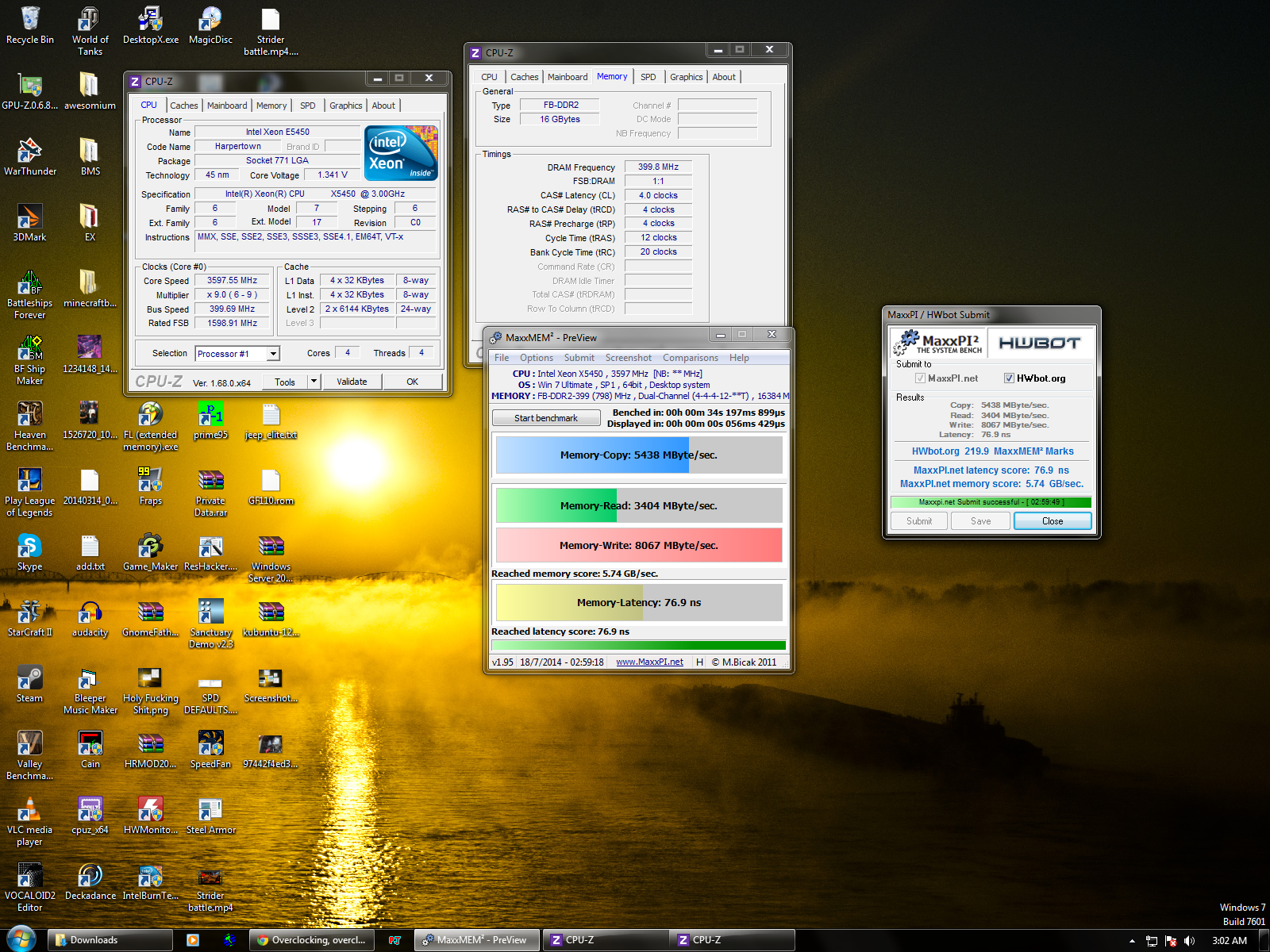Click the MaxxPI2 System Bench logo
The width and height of the screenshot is (1270, 952).
pos(938,343)
